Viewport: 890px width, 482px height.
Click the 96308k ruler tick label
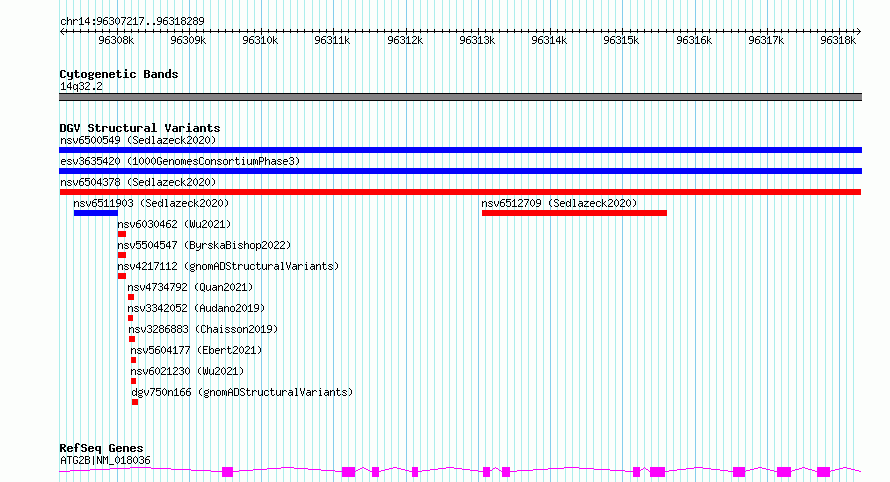coord(116,40)
